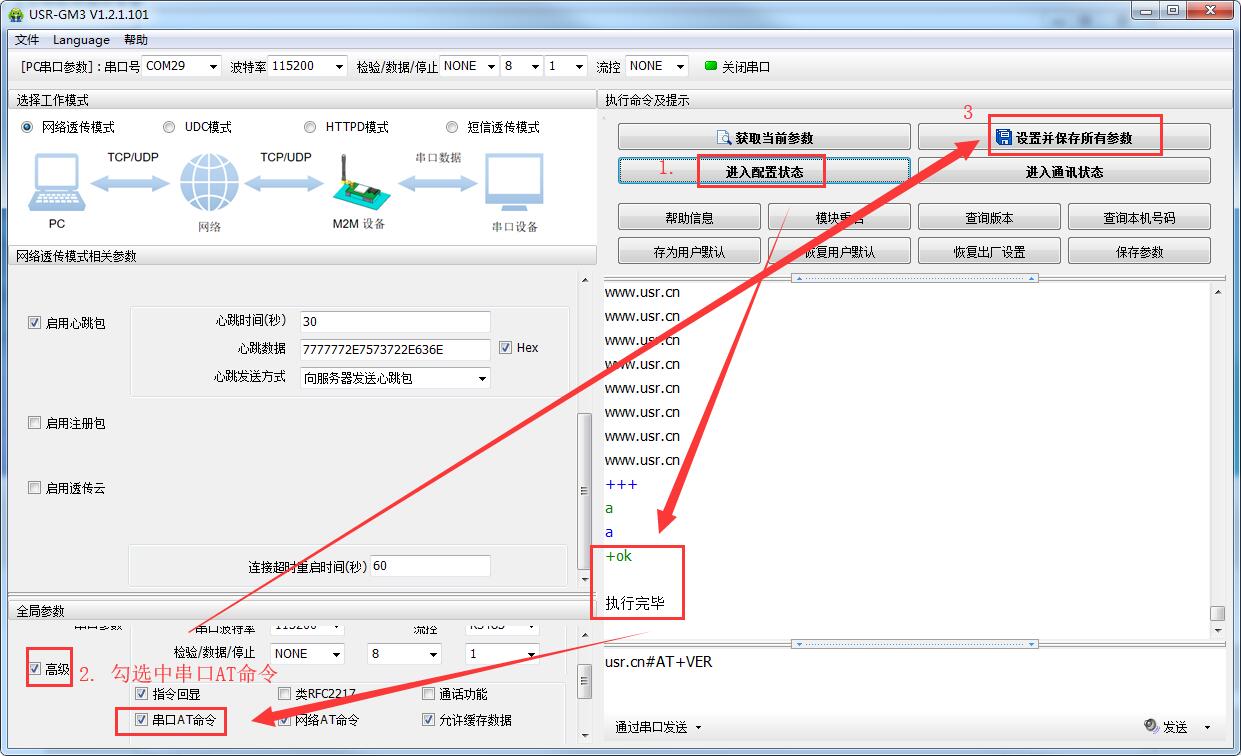Click the green 关闭串口 port indicator

pos(711,66)
